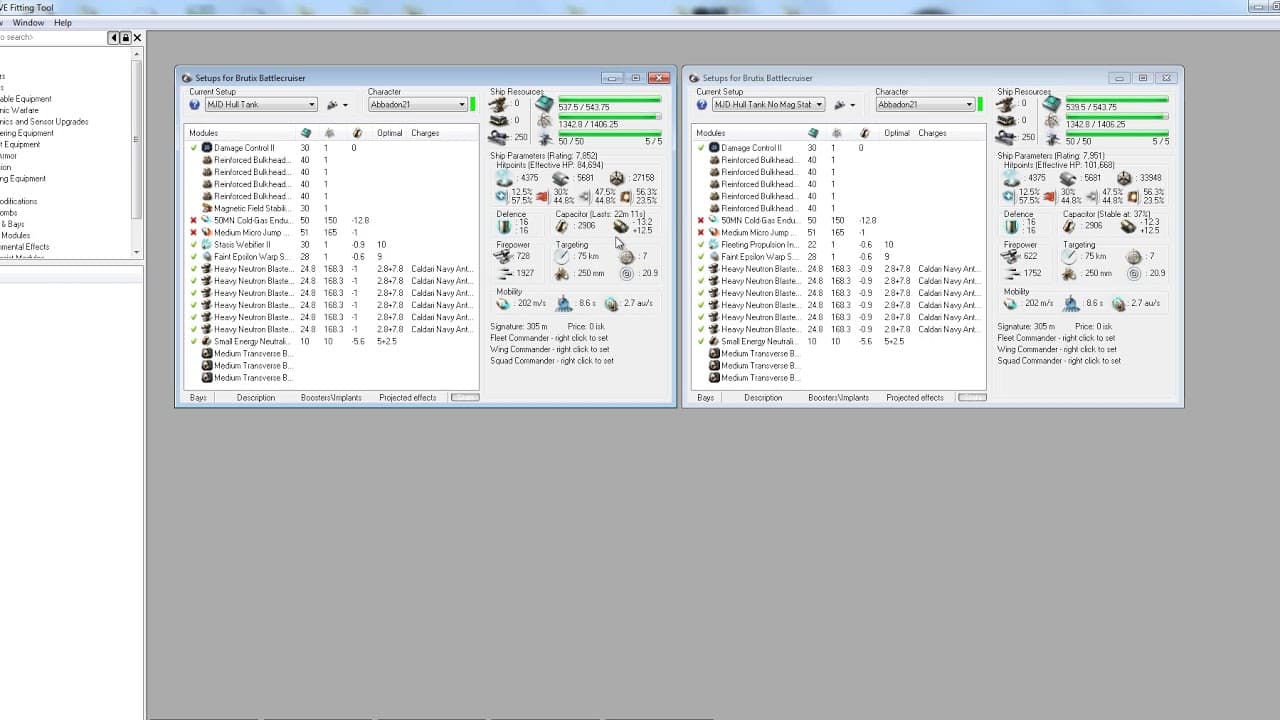Open Character dropdown in No Mag Stat window
Screen dimensions: 1280x720
pyautogui.click(x=969, y=104)
